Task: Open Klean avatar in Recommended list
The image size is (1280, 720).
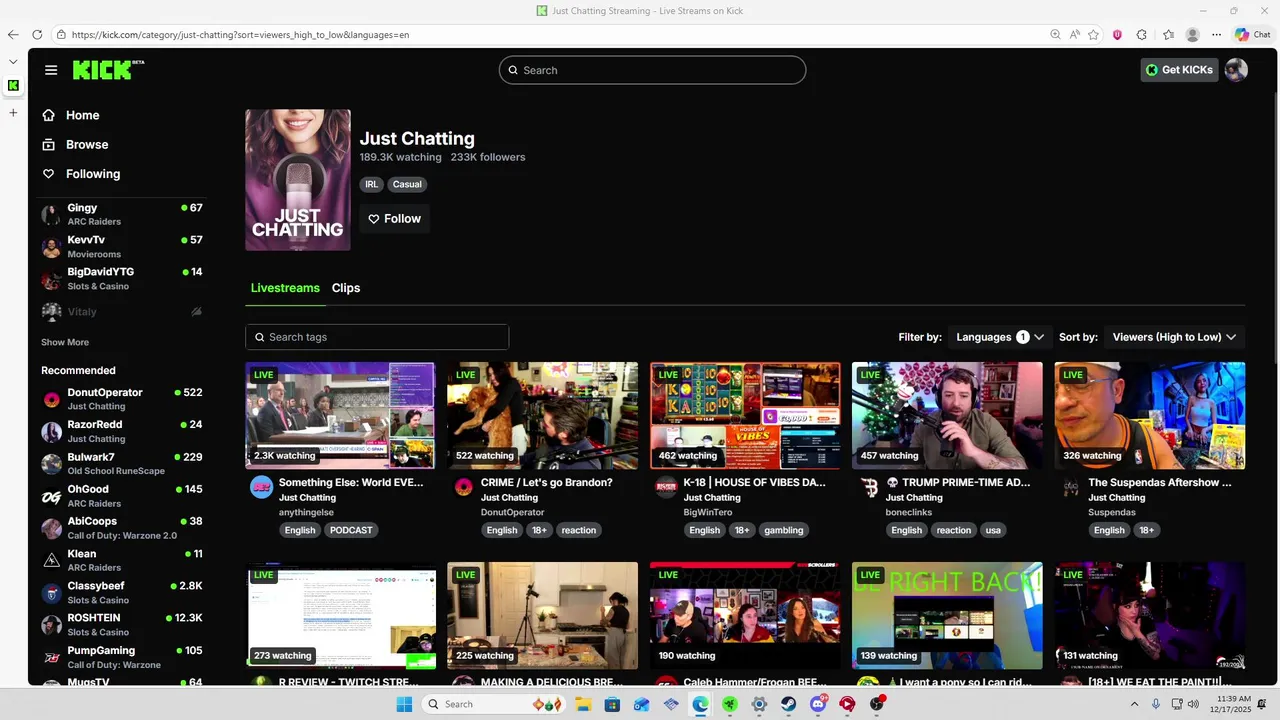Action: click(x=51, y=560)
